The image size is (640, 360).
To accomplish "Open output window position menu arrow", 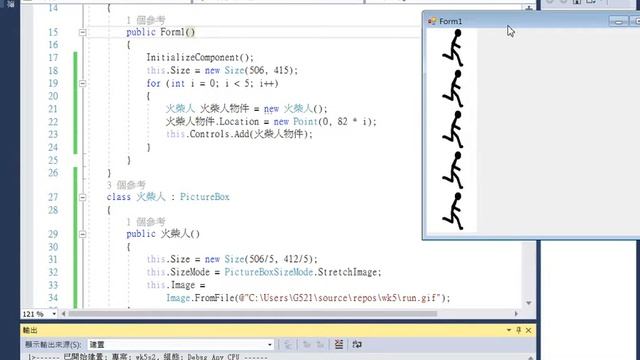I will (x=509, y=330).
